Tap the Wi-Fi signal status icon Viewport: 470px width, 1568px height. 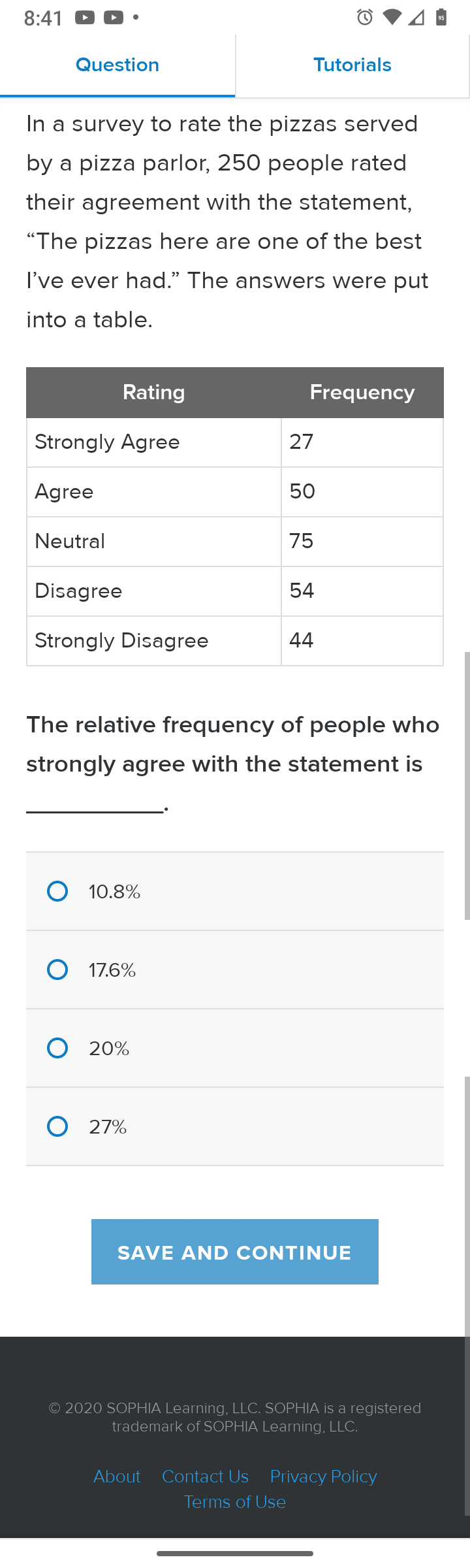392,18
